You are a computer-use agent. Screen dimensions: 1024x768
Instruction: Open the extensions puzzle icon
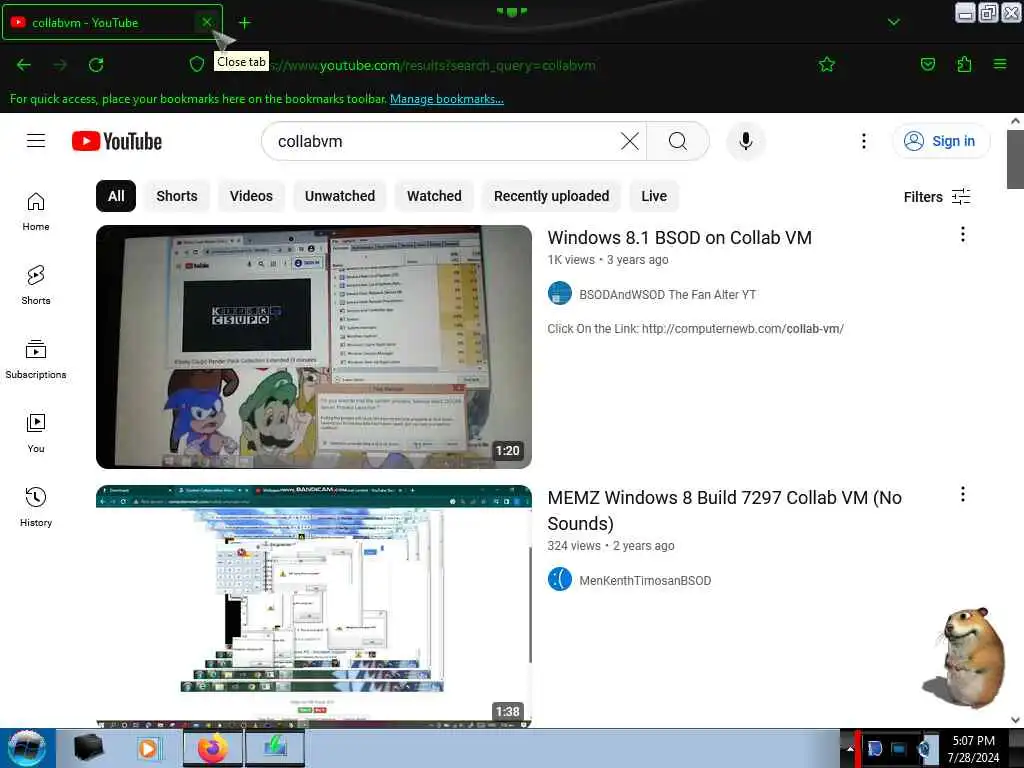point(964,64)
